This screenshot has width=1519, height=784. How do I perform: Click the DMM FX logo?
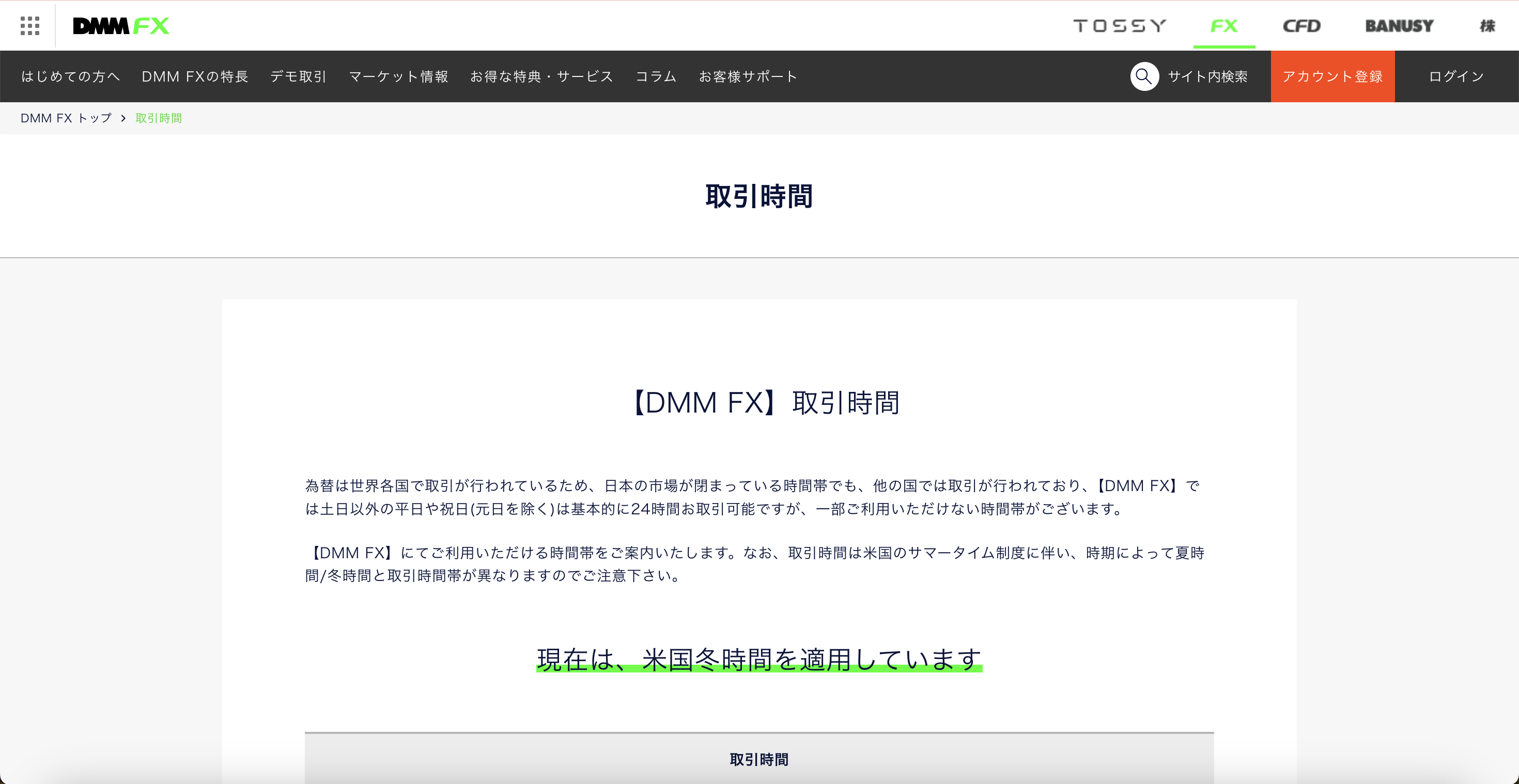tap(121, 26)
